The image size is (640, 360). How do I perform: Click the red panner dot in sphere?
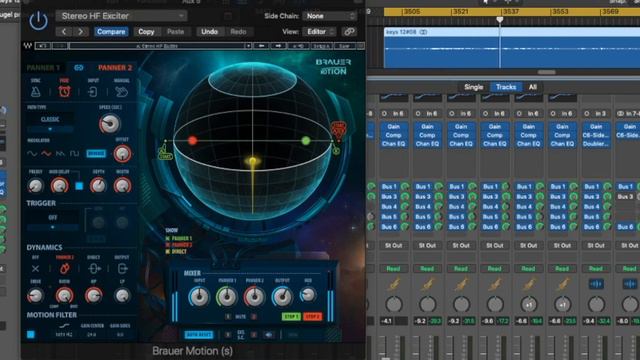193,141
